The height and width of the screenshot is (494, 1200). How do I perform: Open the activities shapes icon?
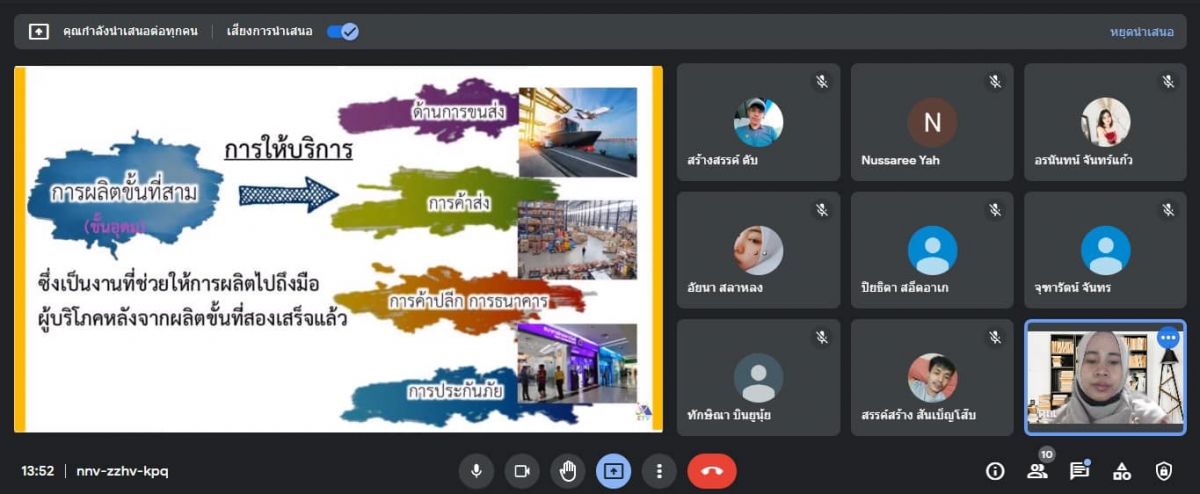1122,470
